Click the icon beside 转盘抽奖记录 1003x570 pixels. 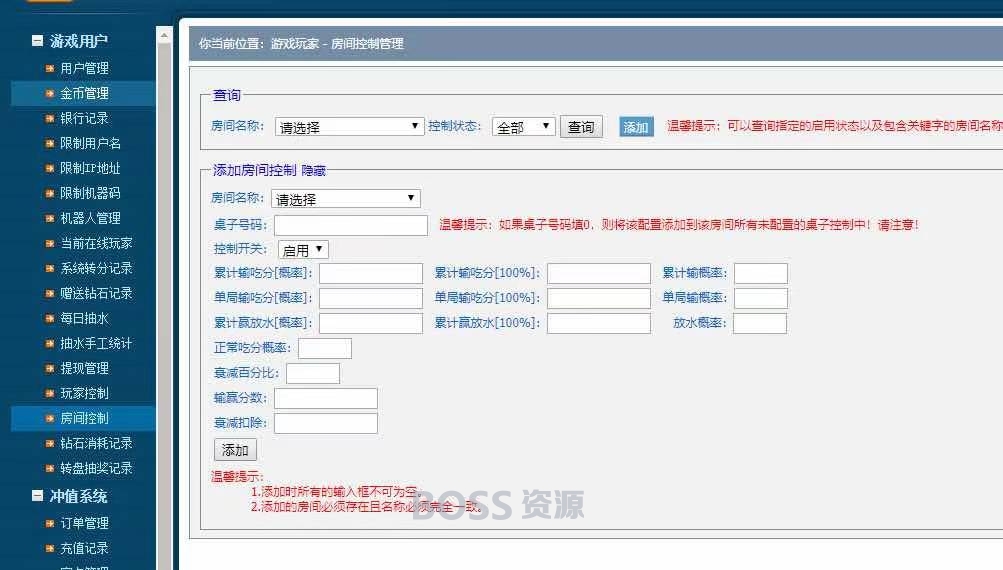pos(50,468)
